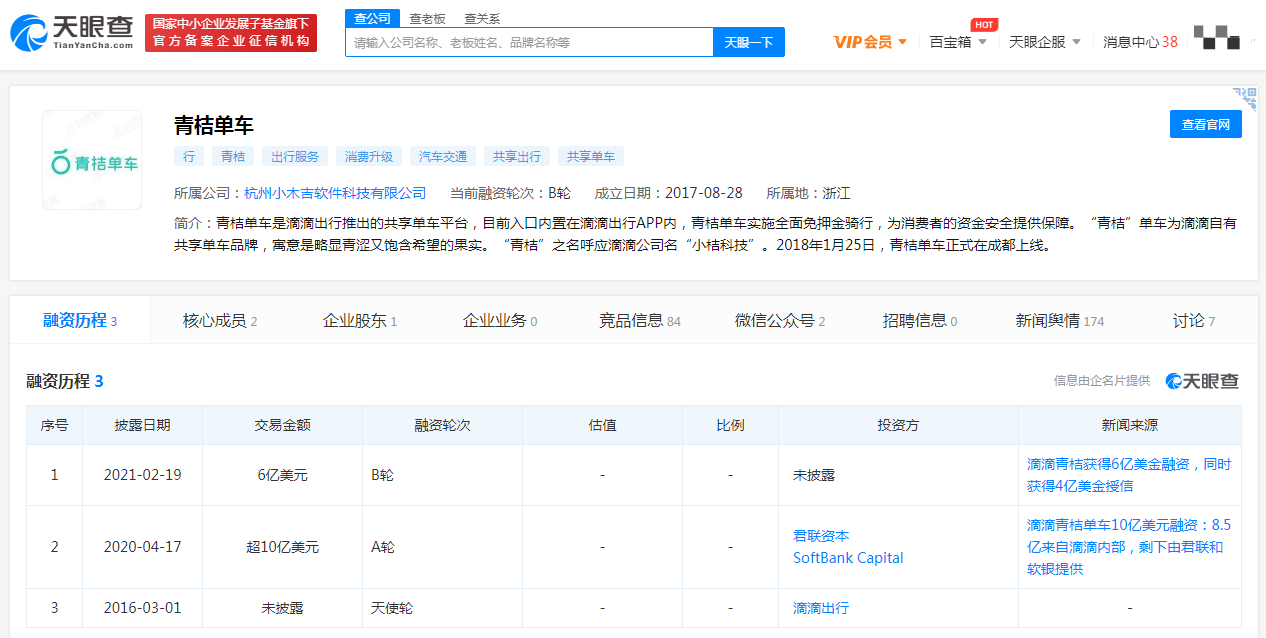Open news link about 6亿美金融资

click(1129, 475)
